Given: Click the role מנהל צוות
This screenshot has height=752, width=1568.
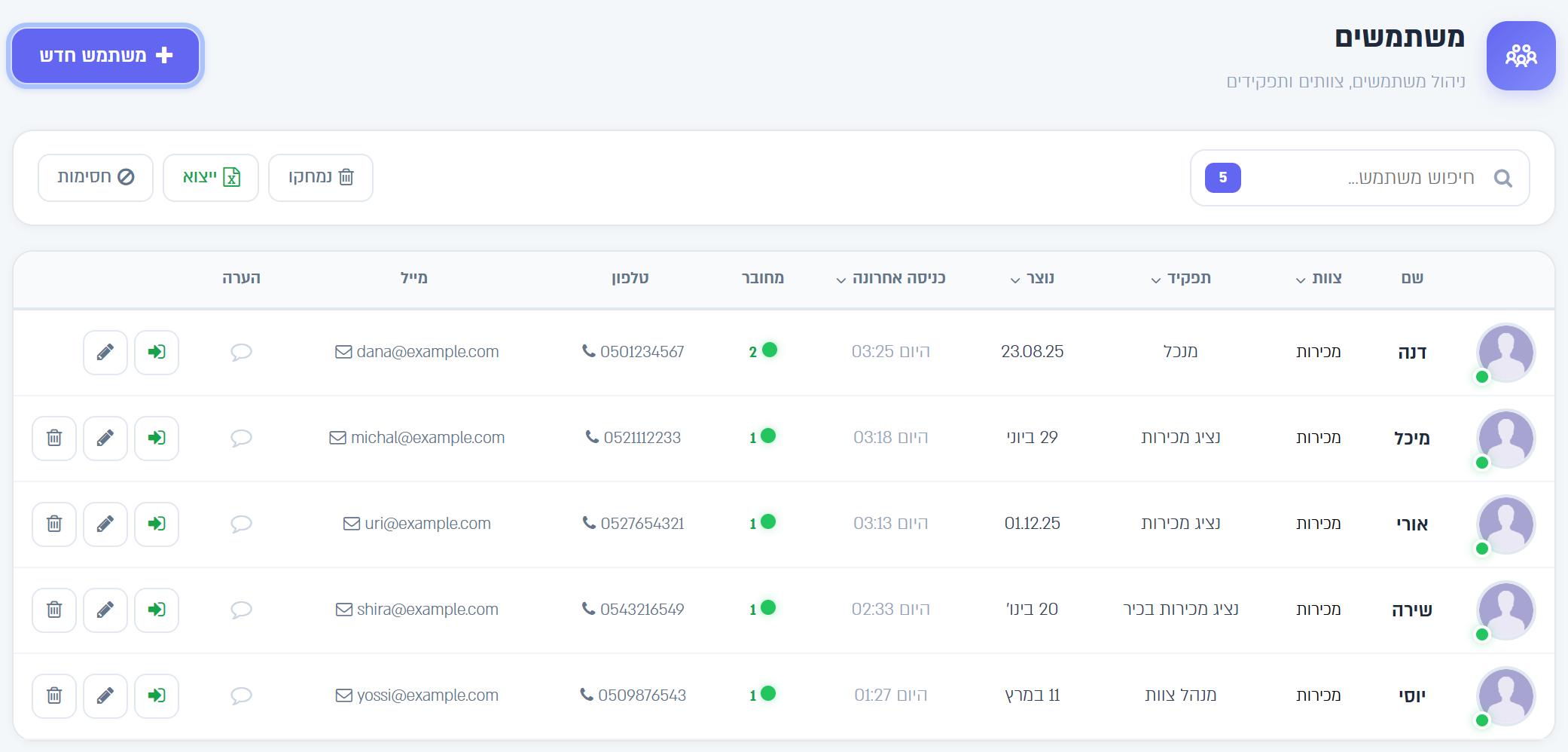Looking at the screenshot, I should (1181, 695).
